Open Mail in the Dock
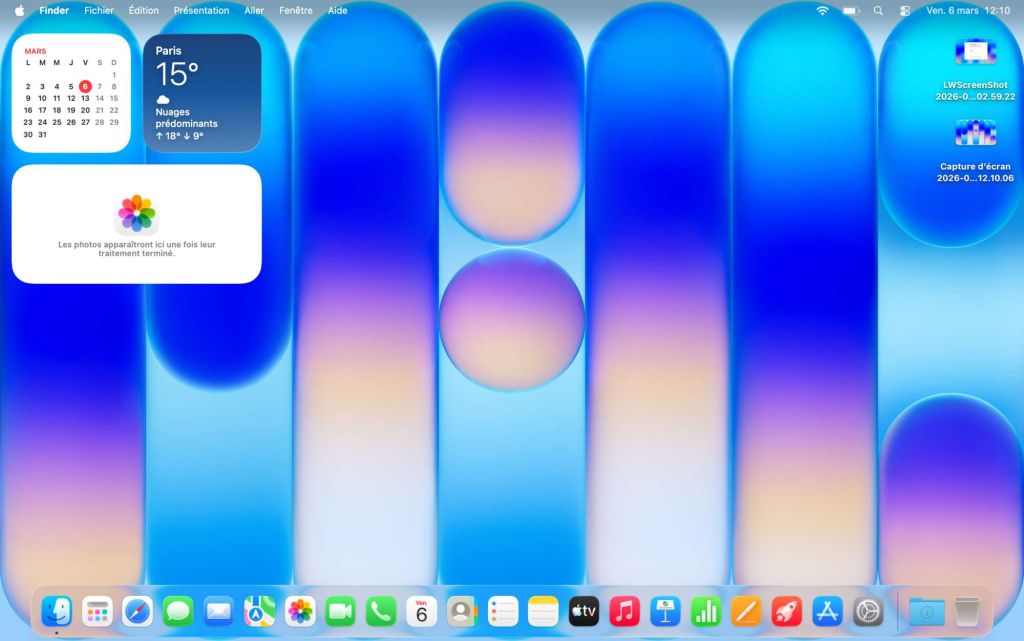1024x641 pixels. click(218, 611)
